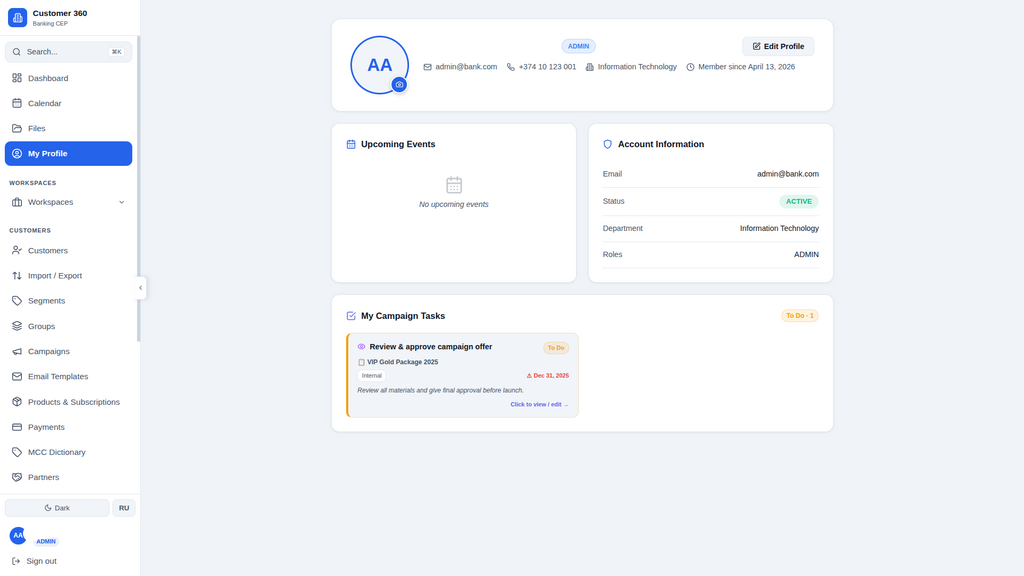This screenshot has width=1024, height=576.
Task: Click 'No upcoming events' text
Action: click(x=454, y=204)
